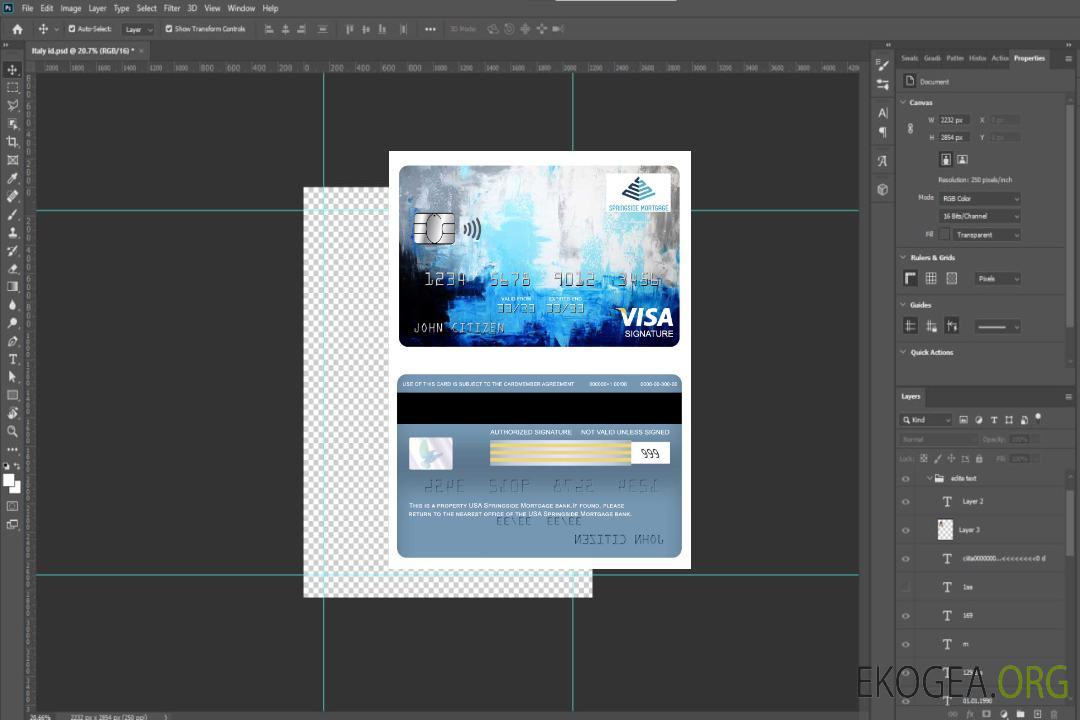Toggle Show Transform Controls checkbox
This screenshot has width=1080, height=720.
point(169,29)
